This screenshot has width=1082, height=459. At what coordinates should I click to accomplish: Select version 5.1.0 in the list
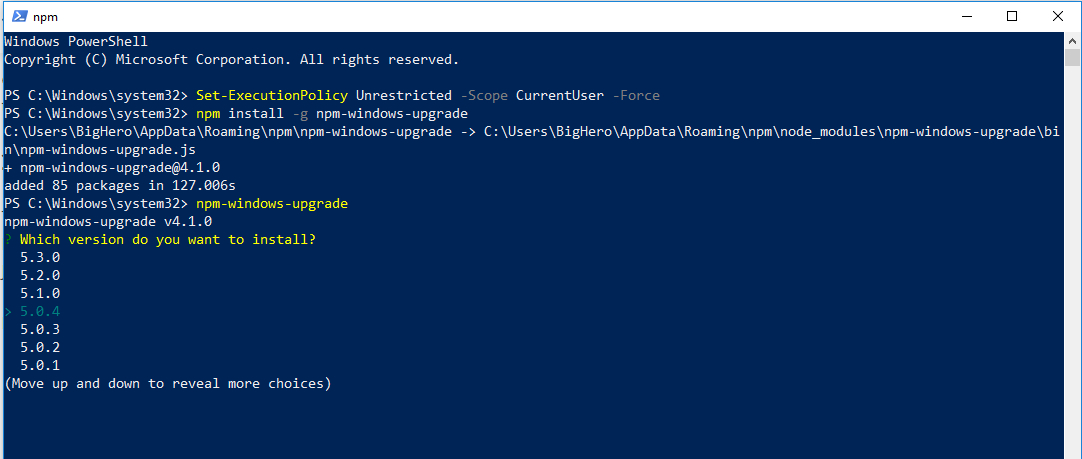[x=40, y=293]
